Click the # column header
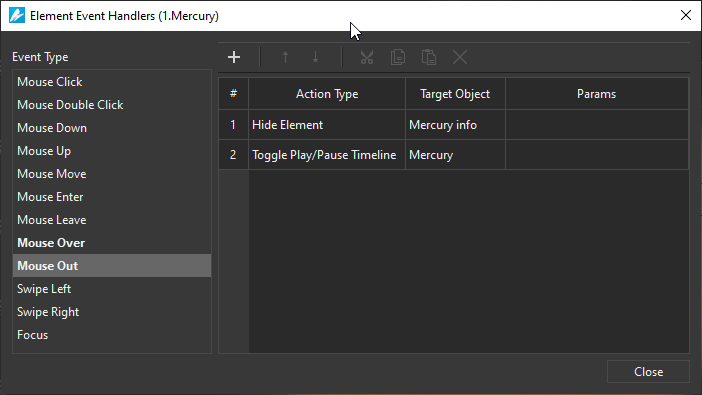This screenshot has width=702, height=395. (233, 94)
